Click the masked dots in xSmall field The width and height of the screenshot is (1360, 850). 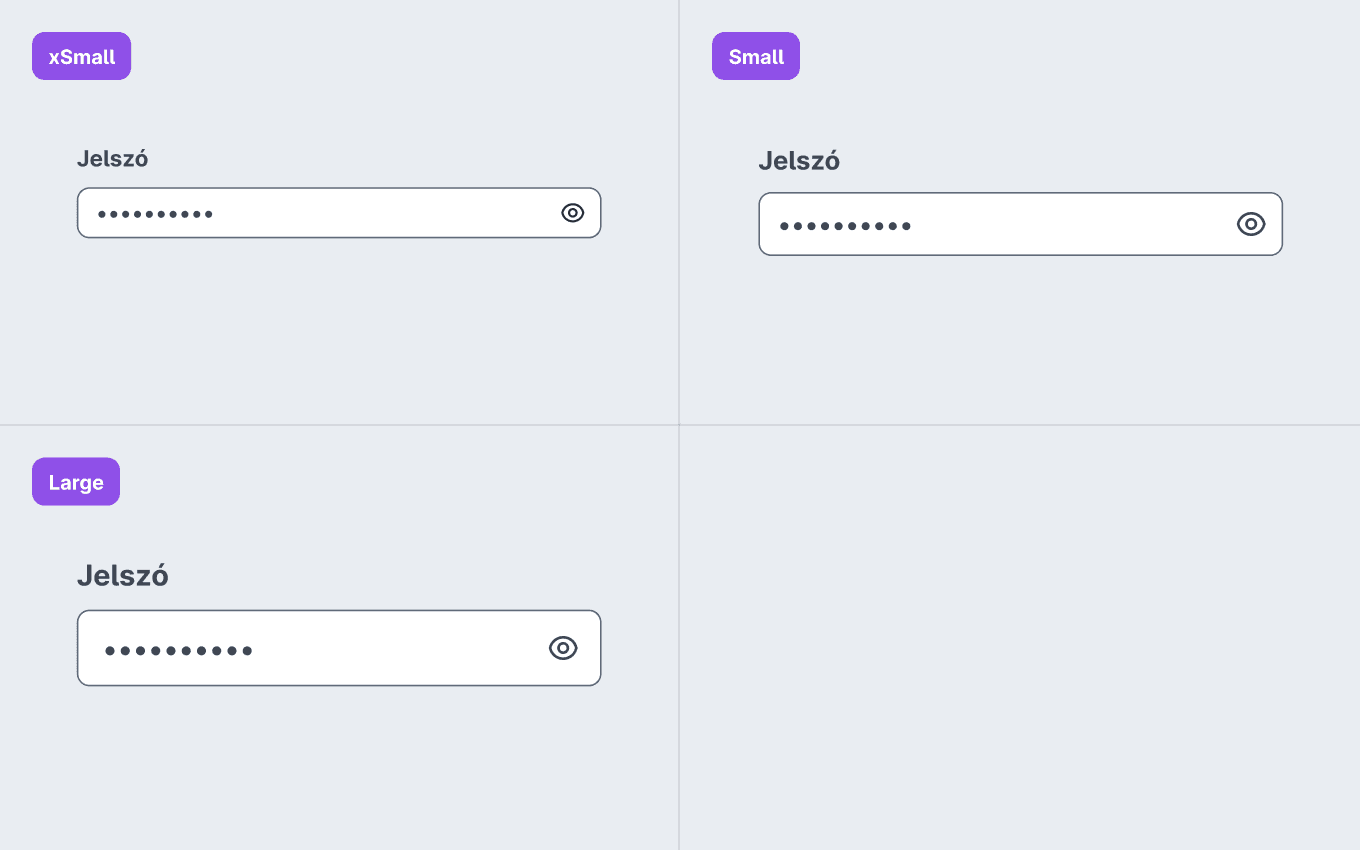pyautogui.click(x=155, y=214)
